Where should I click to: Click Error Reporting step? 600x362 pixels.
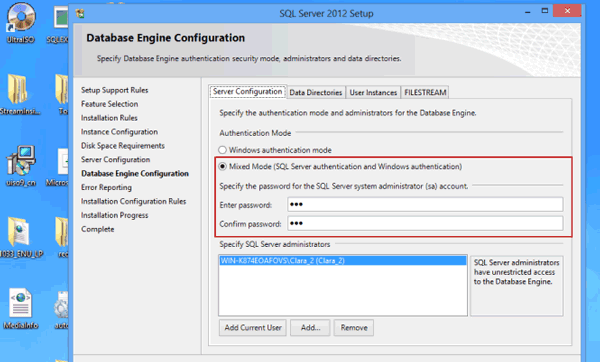(x=106, y=188)
